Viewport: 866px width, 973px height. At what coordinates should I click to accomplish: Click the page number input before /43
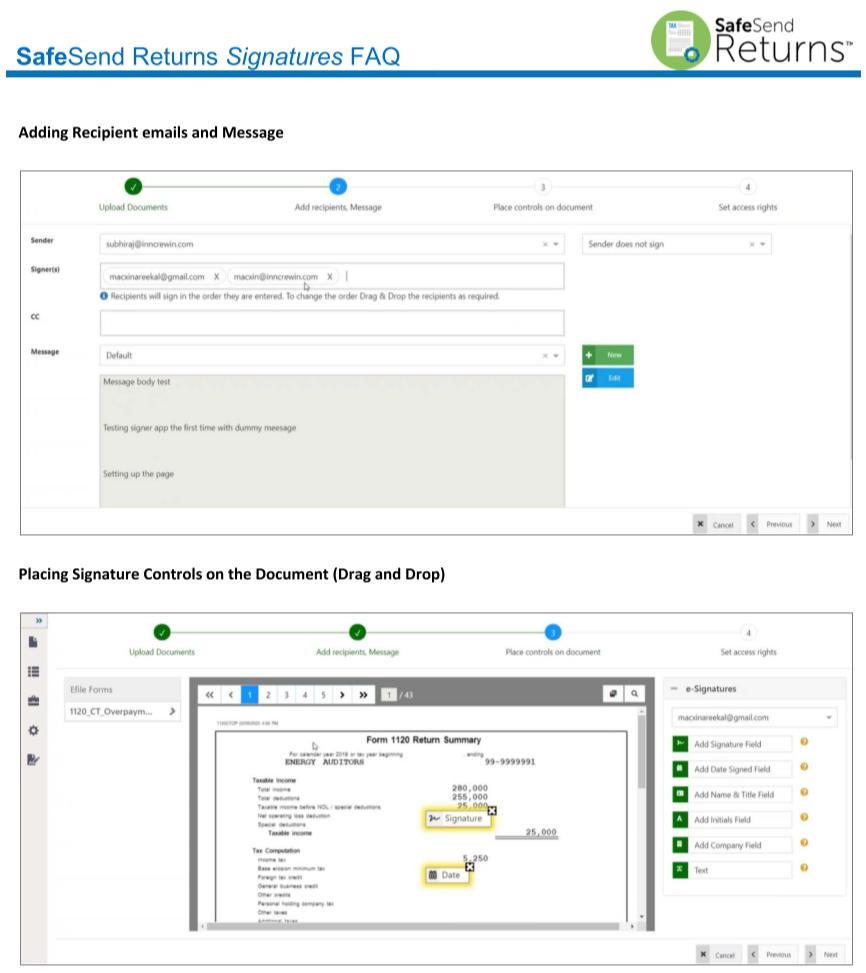tap(388, 694)
